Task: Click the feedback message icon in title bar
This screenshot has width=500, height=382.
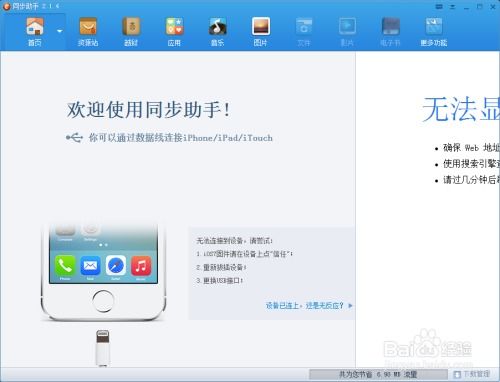Action: (439, 6)
